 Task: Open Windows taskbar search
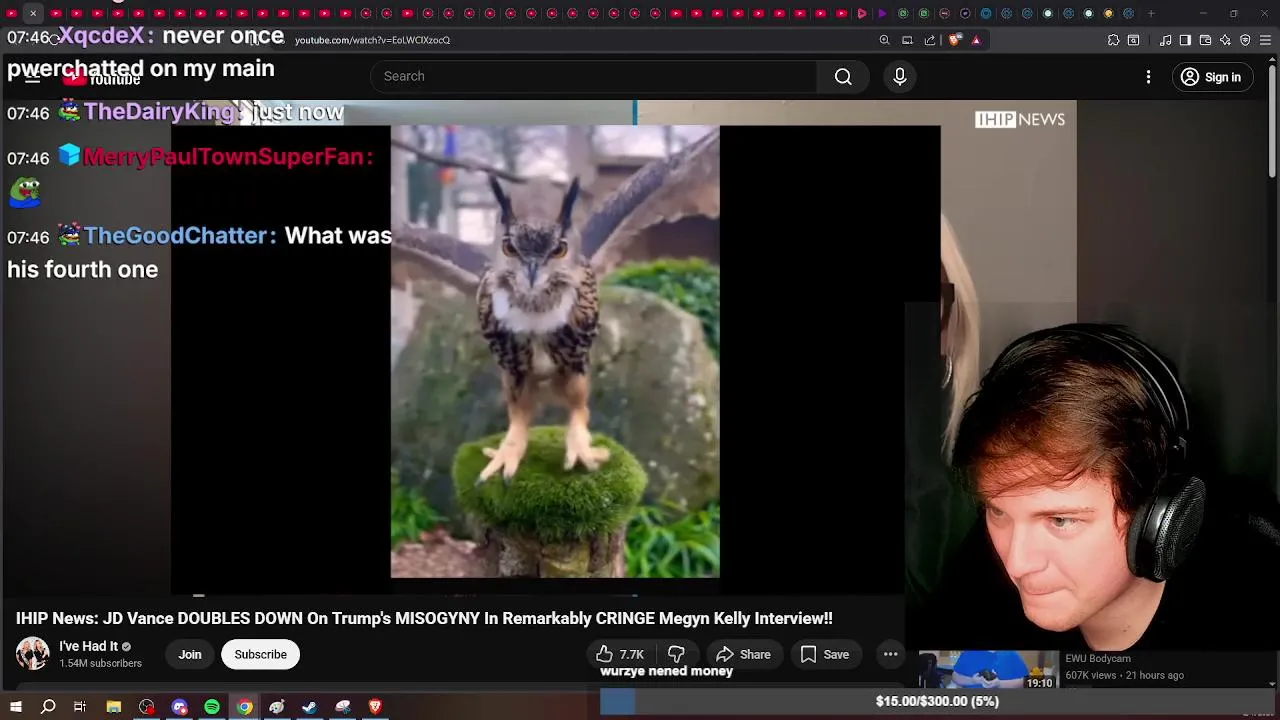pyautogui.click(x=48, y=707)
